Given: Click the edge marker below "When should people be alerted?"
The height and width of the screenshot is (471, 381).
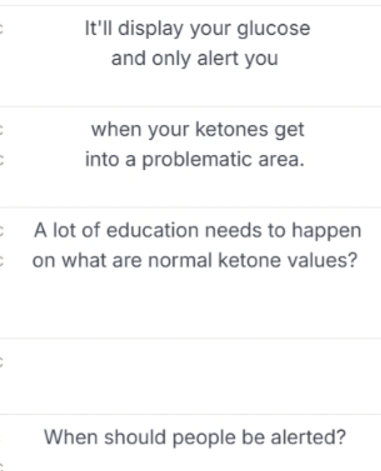Looking at the screenshot, I should coord(1,467).
